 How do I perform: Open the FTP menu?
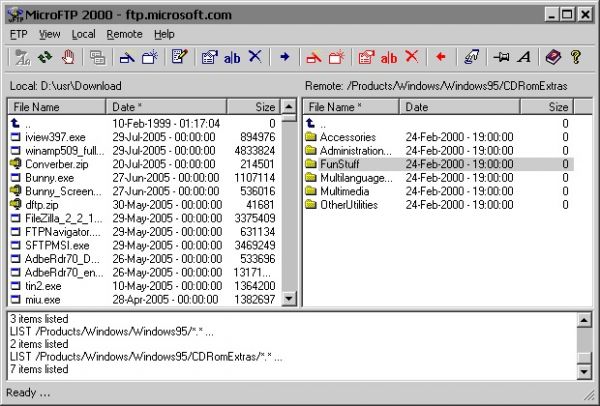[x=18, y=34]
